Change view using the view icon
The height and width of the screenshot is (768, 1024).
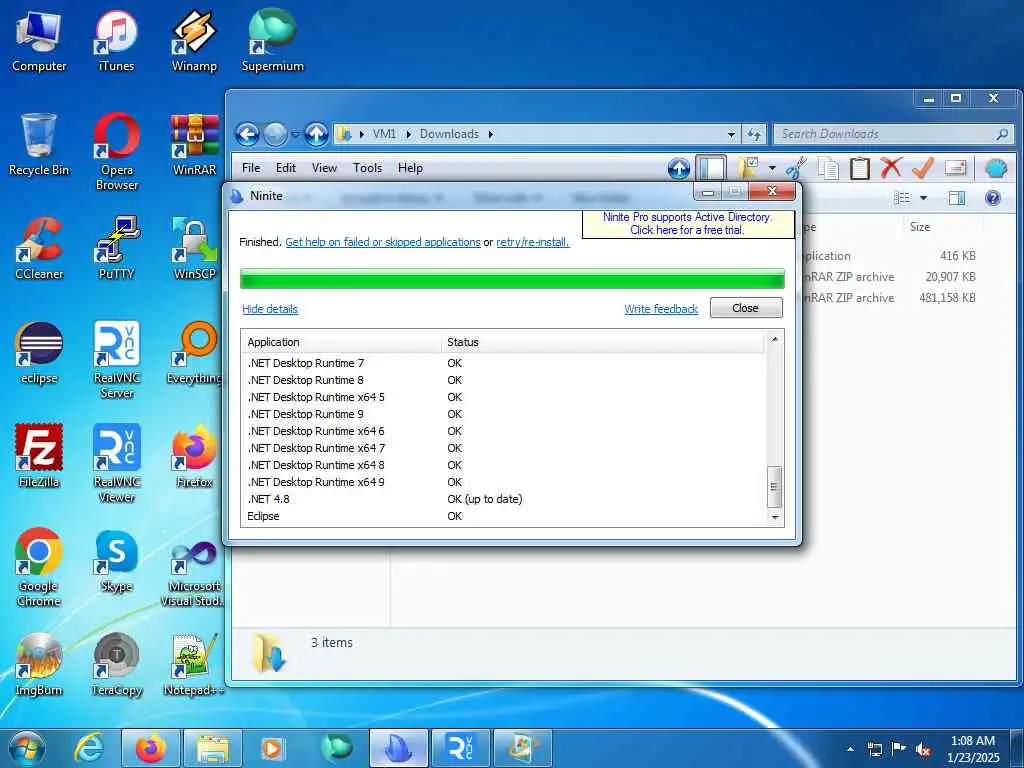coord(902,198)
